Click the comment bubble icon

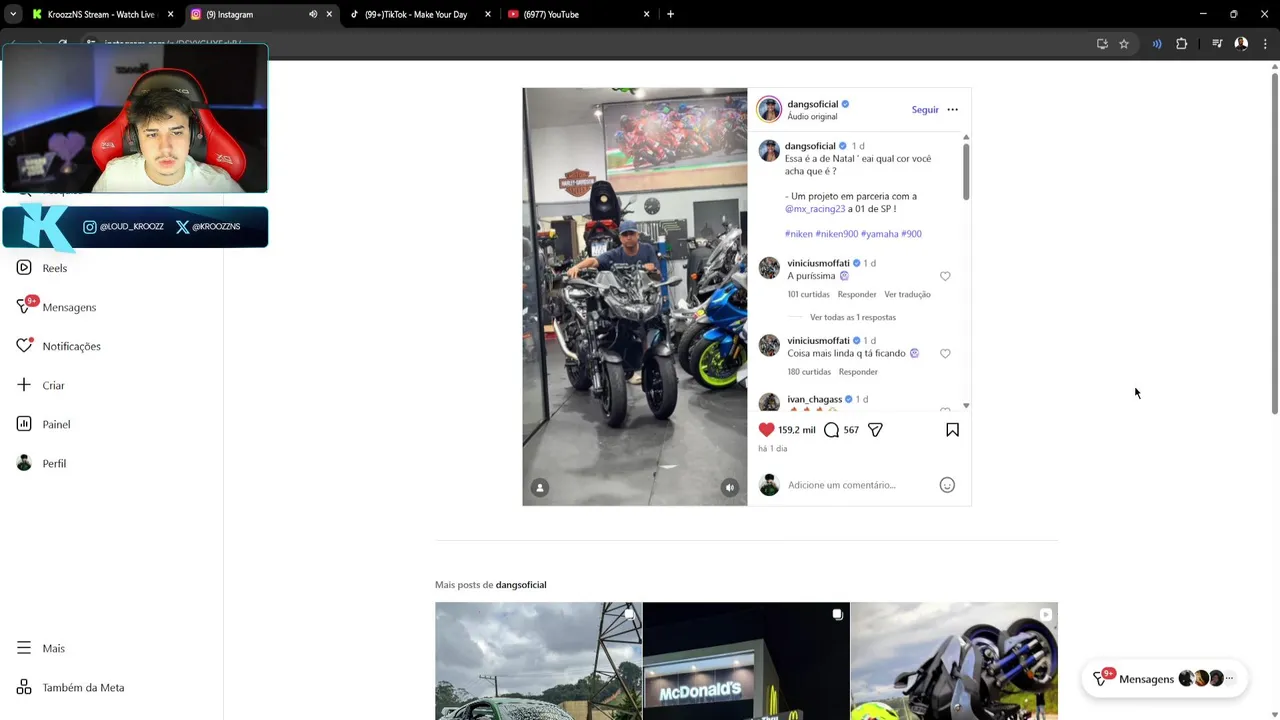(831, 430)
